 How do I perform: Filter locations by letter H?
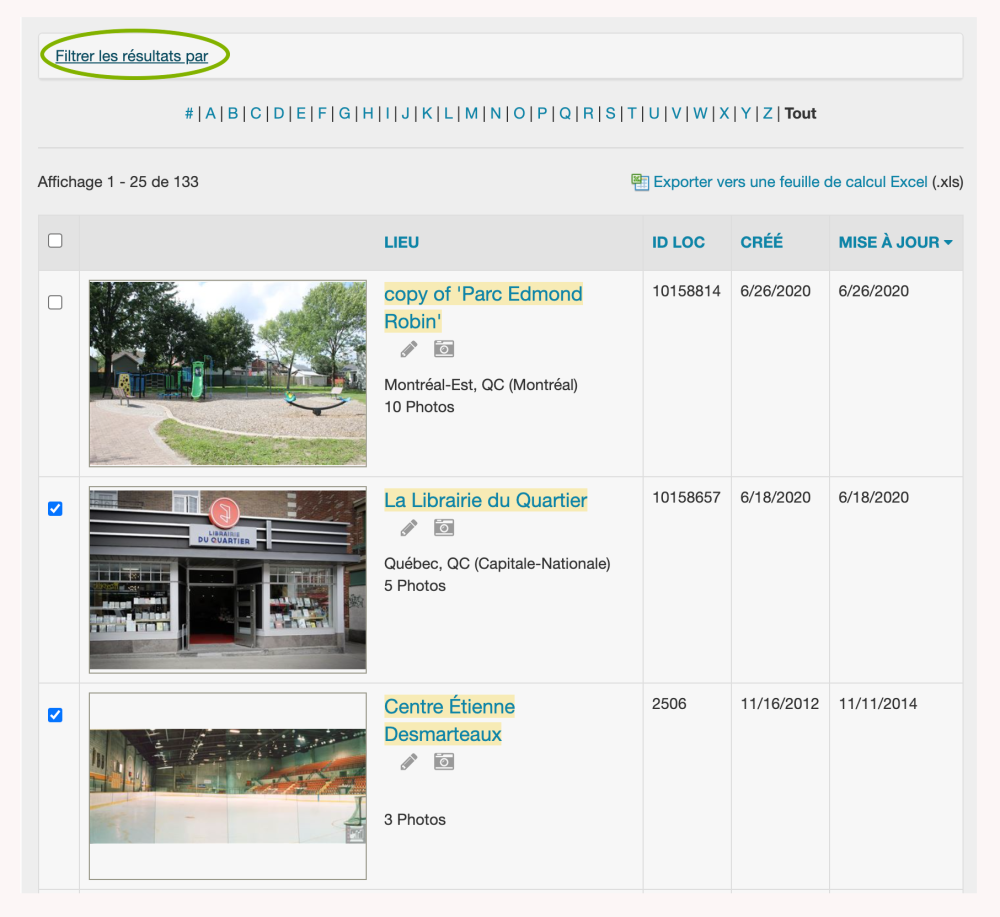click(x=368, y=114)
